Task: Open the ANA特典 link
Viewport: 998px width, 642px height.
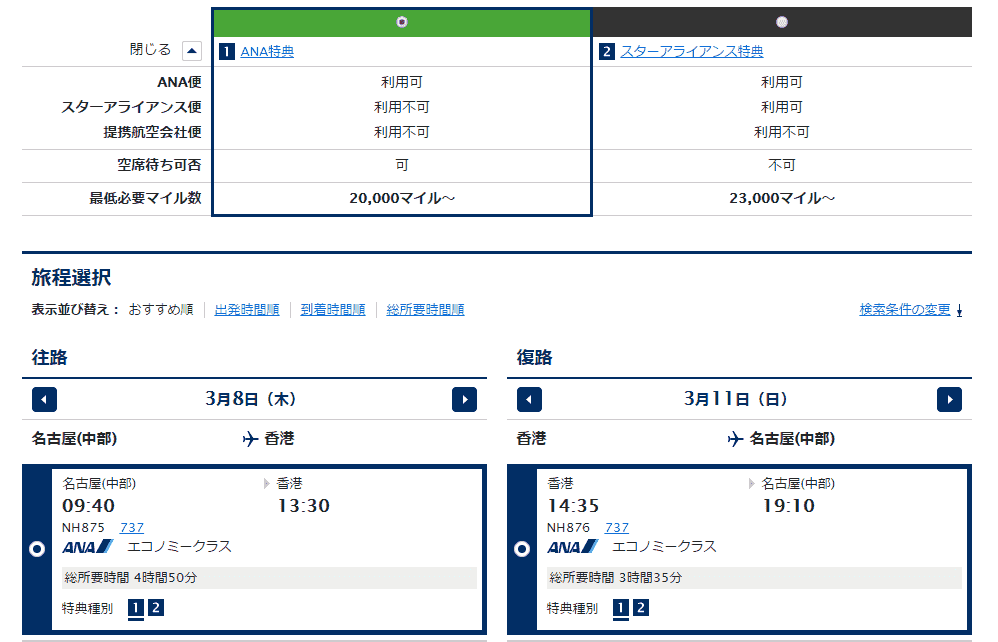Action: (x=267, y=52)
